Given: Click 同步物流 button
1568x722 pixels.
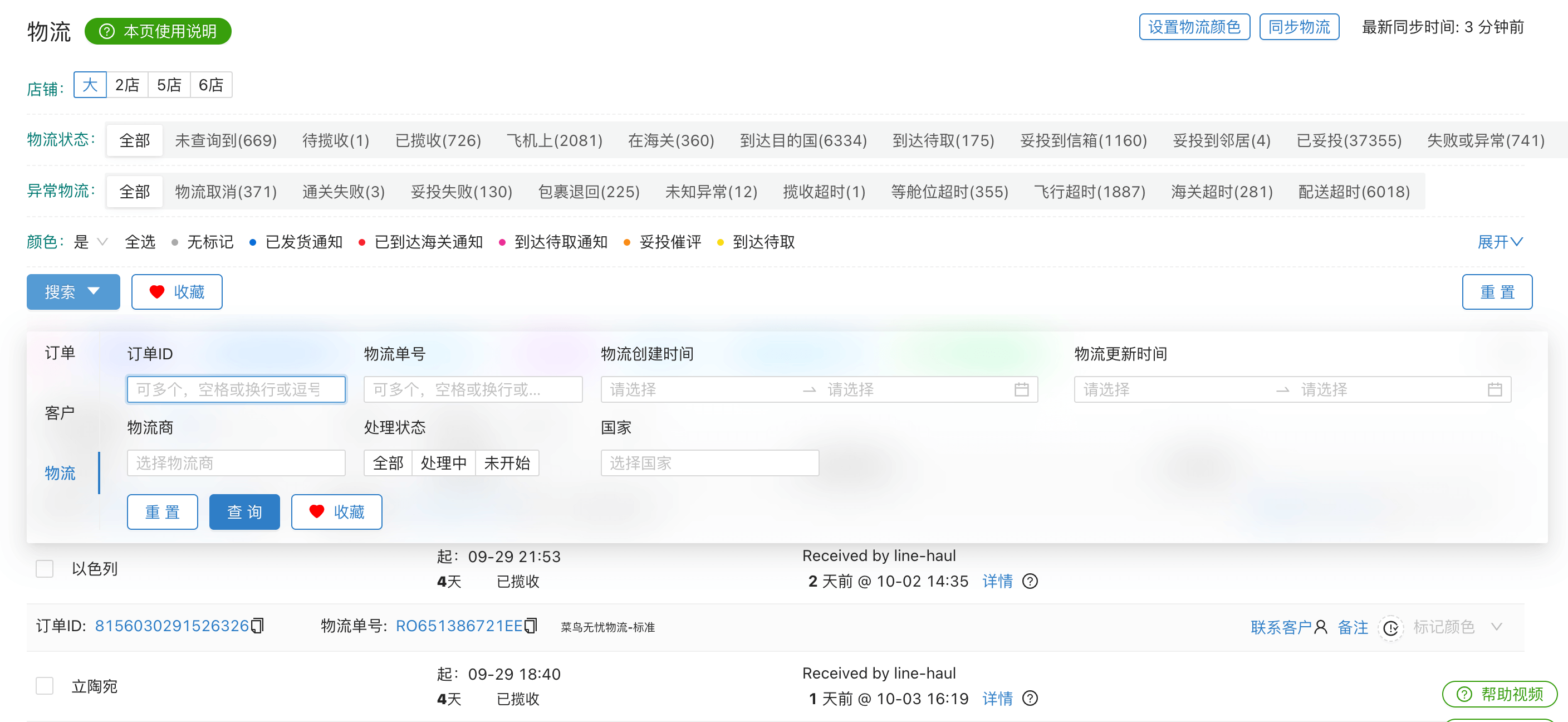Looking at the screenshot, I should [1298, 27].
